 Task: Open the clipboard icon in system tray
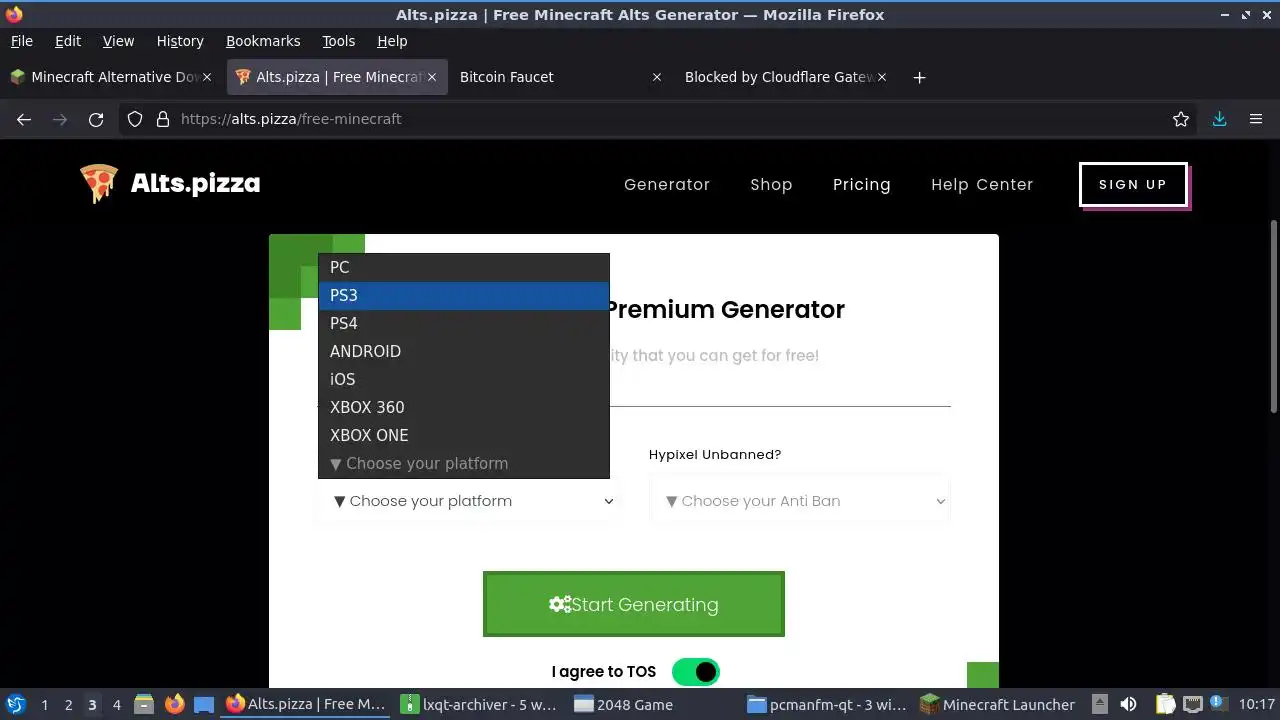[1165, 704]
